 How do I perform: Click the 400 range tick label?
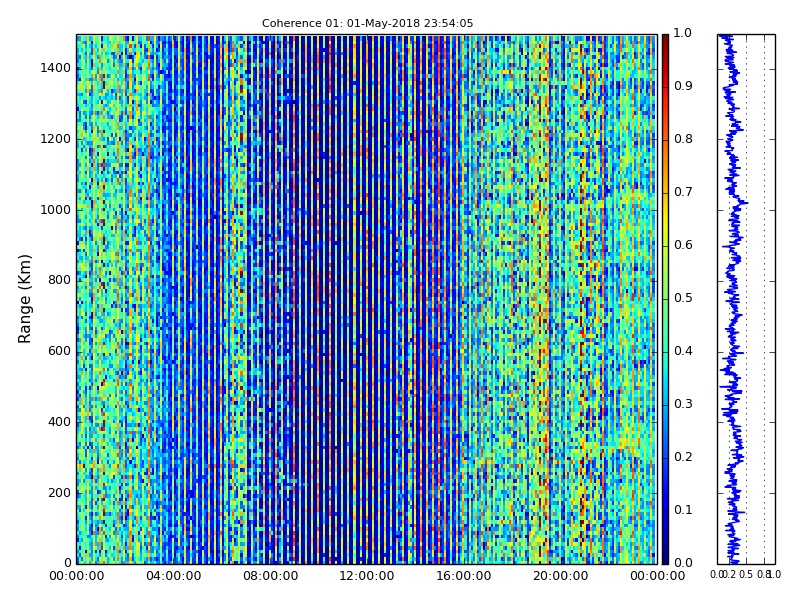coord(59,422)
